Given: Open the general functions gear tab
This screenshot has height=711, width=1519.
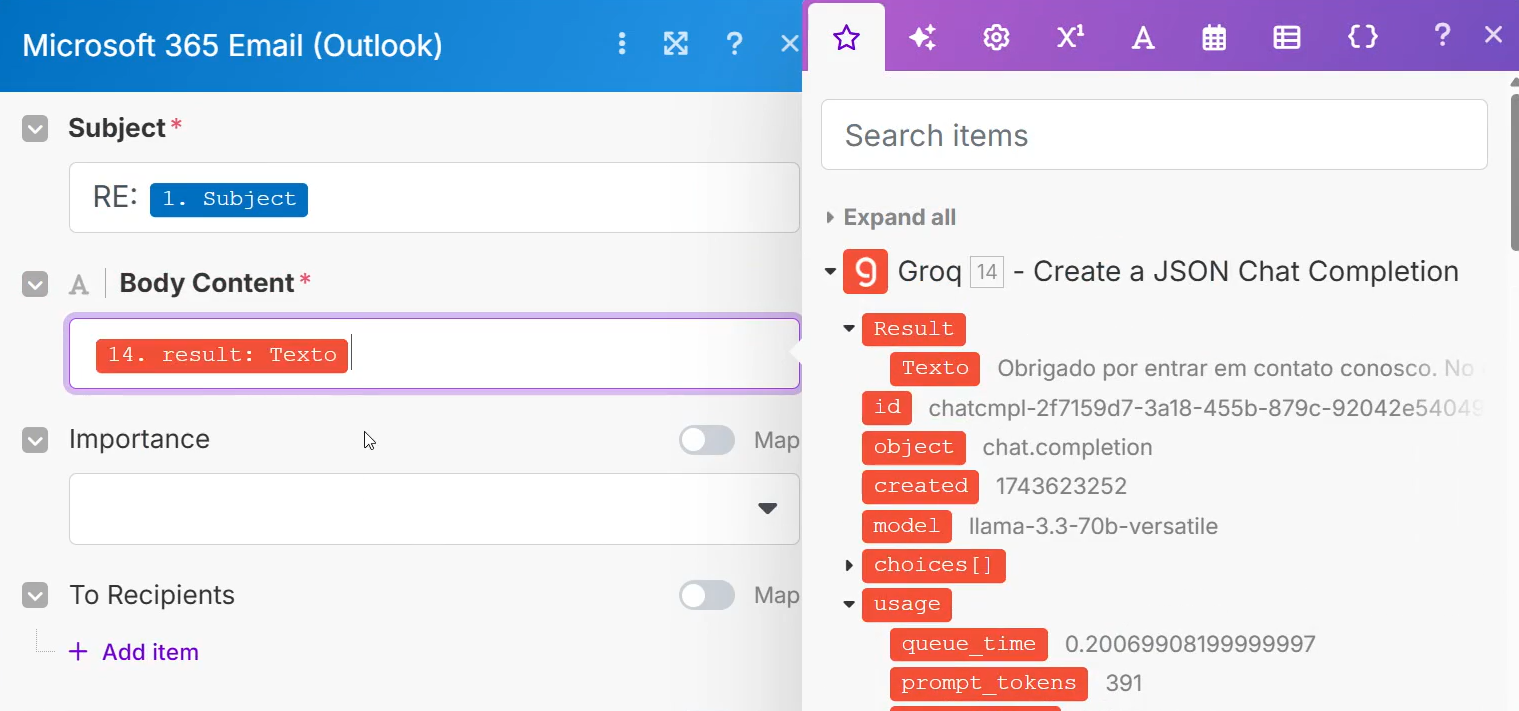Looking at the screenshot, I should [995, 38].
